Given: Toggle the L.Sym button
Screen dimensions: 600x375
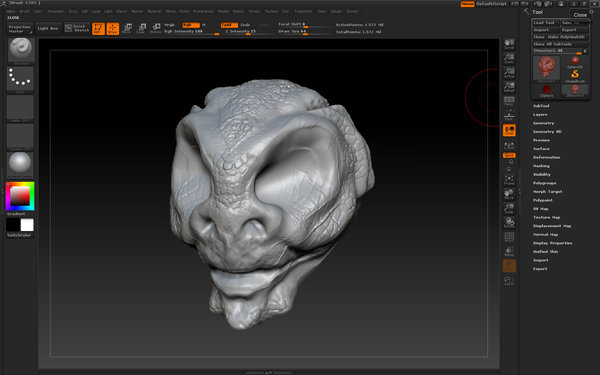Looking at the screenshot, I should (509, 145).
